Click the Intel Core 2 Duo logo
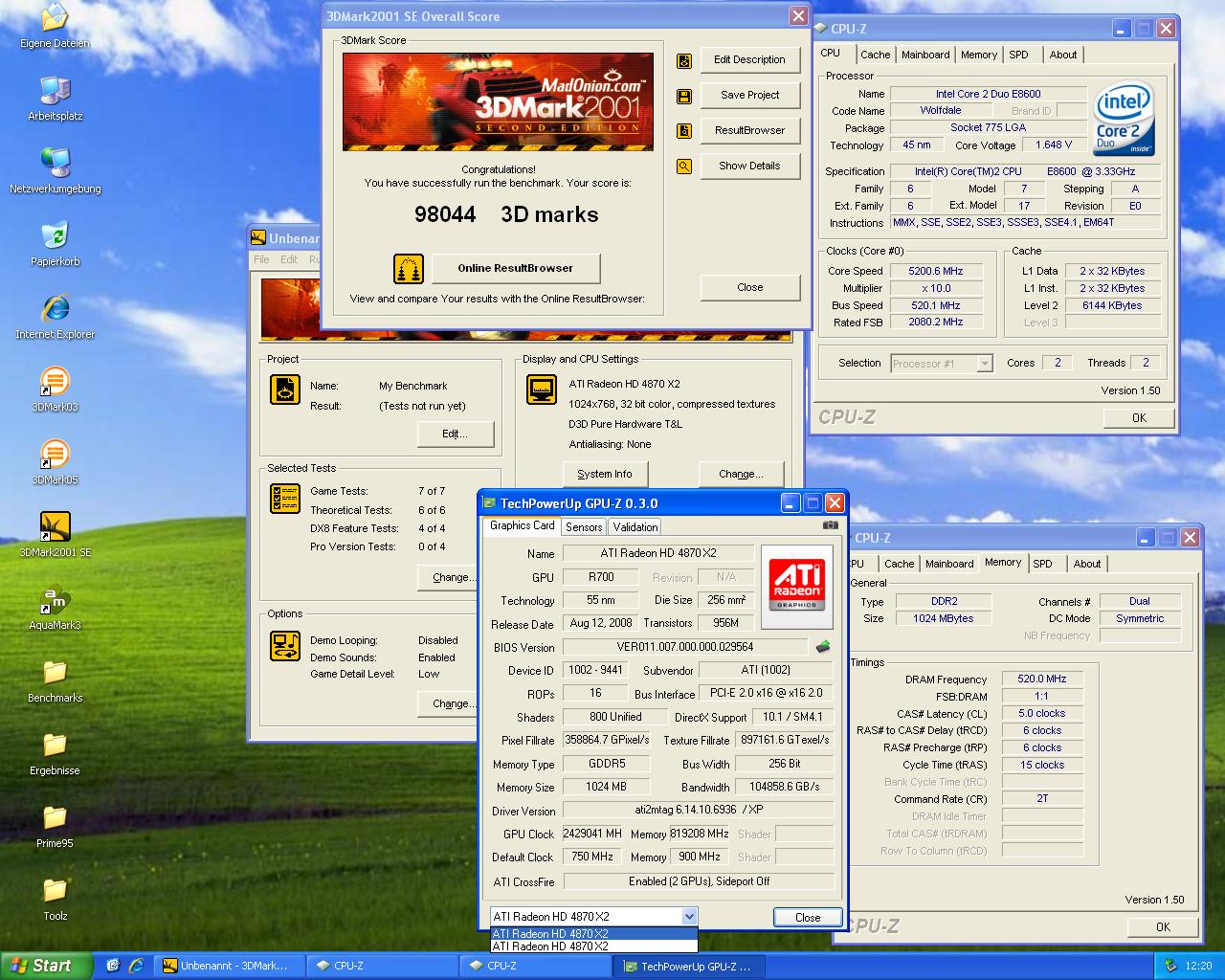 (1124, 120)
